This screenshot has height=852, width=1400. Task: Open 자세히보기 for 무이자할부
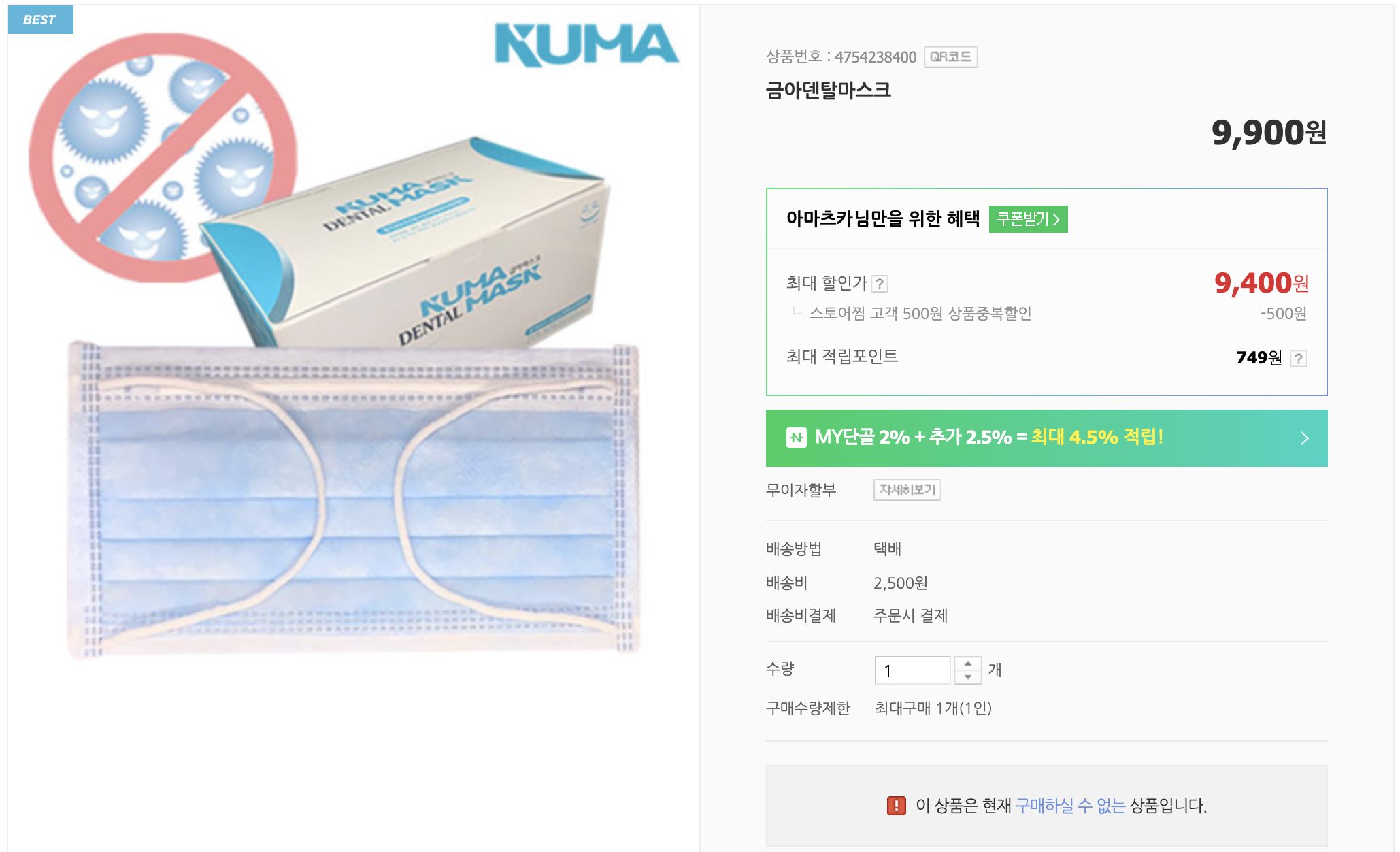tap(907, 490)
